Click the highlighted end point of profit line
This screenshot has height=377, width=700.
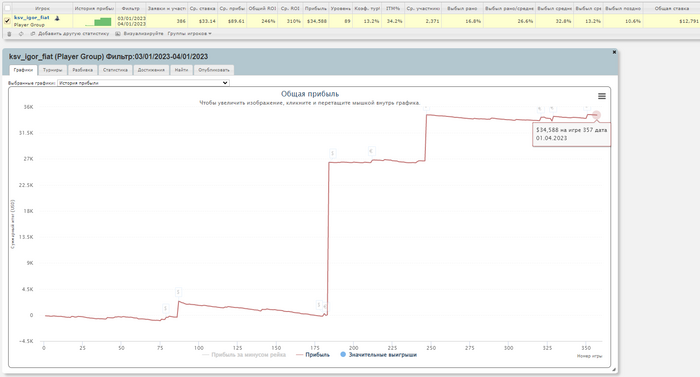(596, 115)
